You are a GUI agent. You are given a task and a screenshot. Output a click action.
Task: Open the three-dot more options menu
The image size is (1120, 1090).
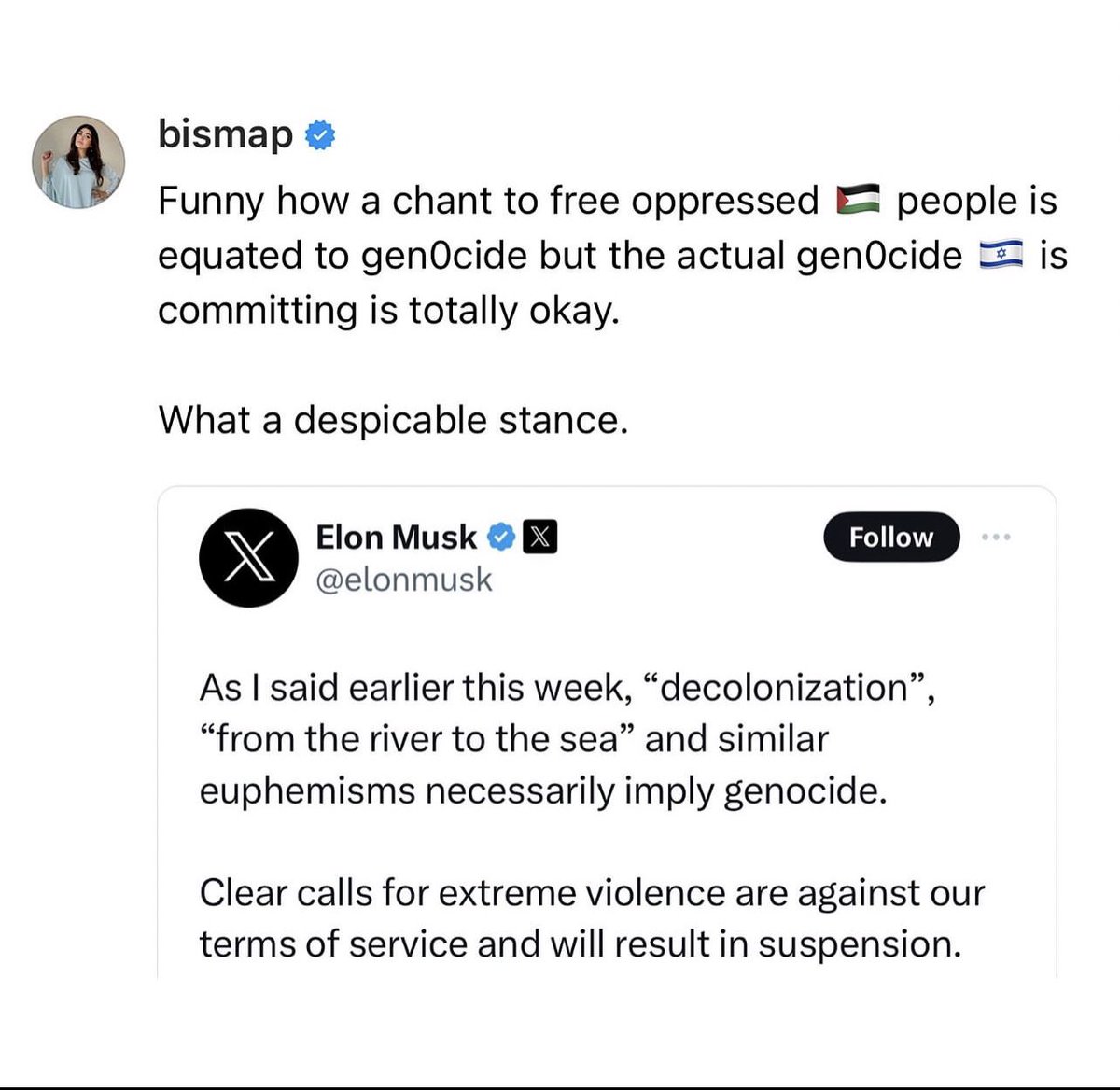pyautogui.click(x=997, y=537)
